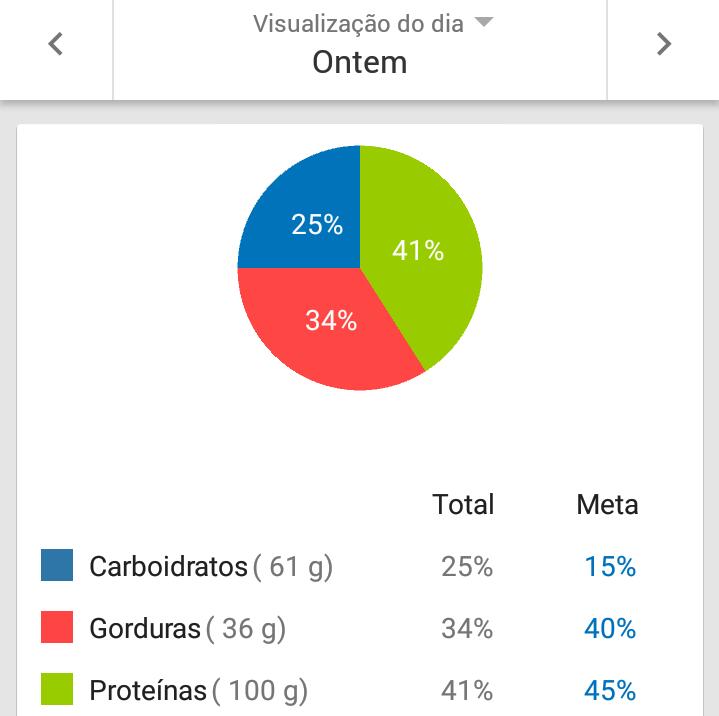This screenshot has height=716, width=719.
Task: Tap the Gorduras label
Action: [145, 629]
